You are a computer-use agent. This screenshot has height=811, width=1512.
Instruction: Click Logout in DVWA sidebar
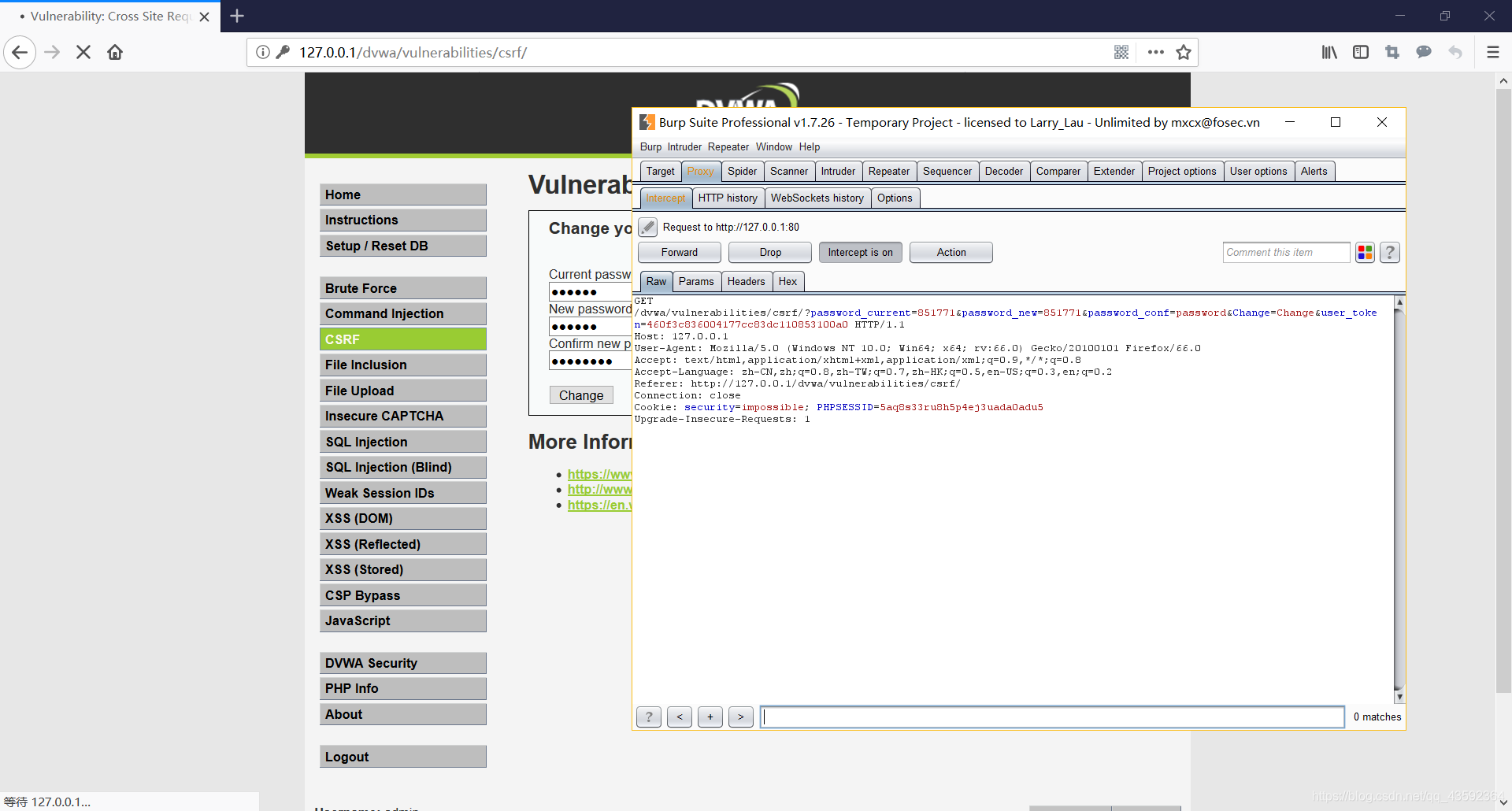[x=403, y=757]
